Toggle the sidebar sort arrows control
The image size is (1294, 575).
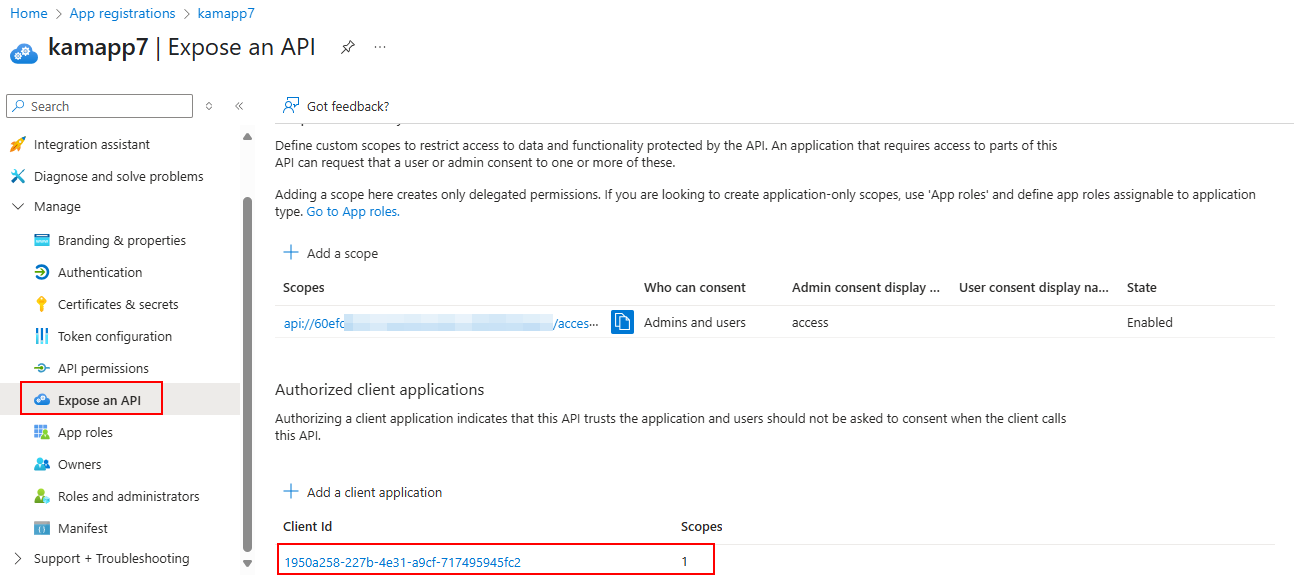[x=209, y=106]
